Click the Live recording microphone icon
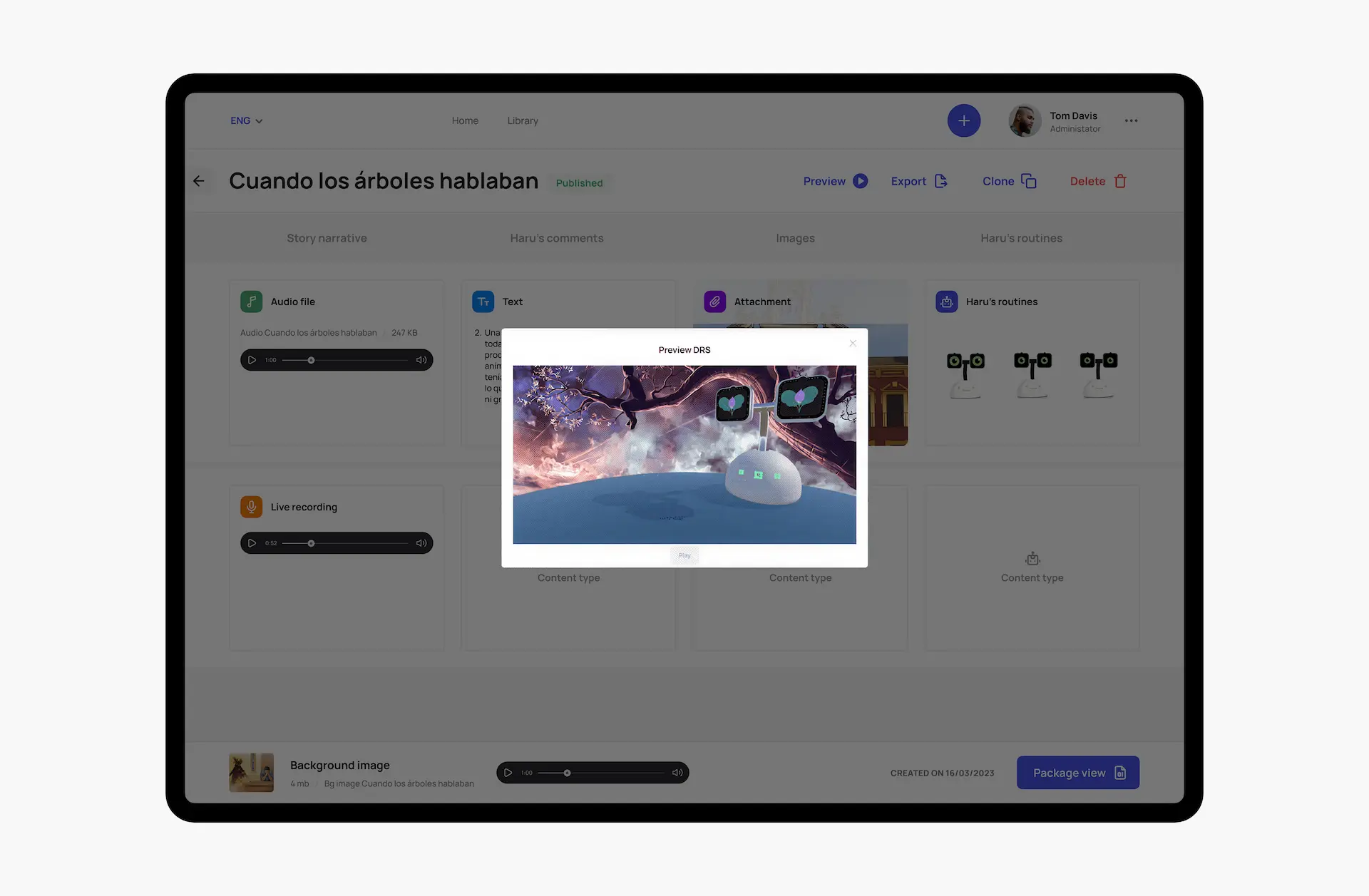The width and height of the screenshot is (1369, 896). pyautogui.click(x=251, y=507)
